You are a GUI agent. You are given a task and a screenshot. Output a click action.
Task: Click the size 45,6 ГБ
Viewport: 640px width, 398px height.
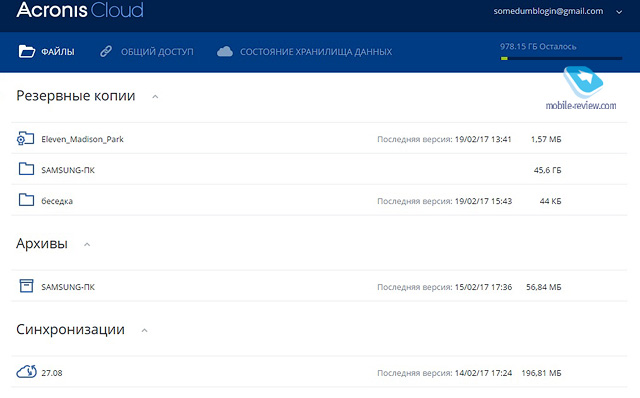point(547,170)
